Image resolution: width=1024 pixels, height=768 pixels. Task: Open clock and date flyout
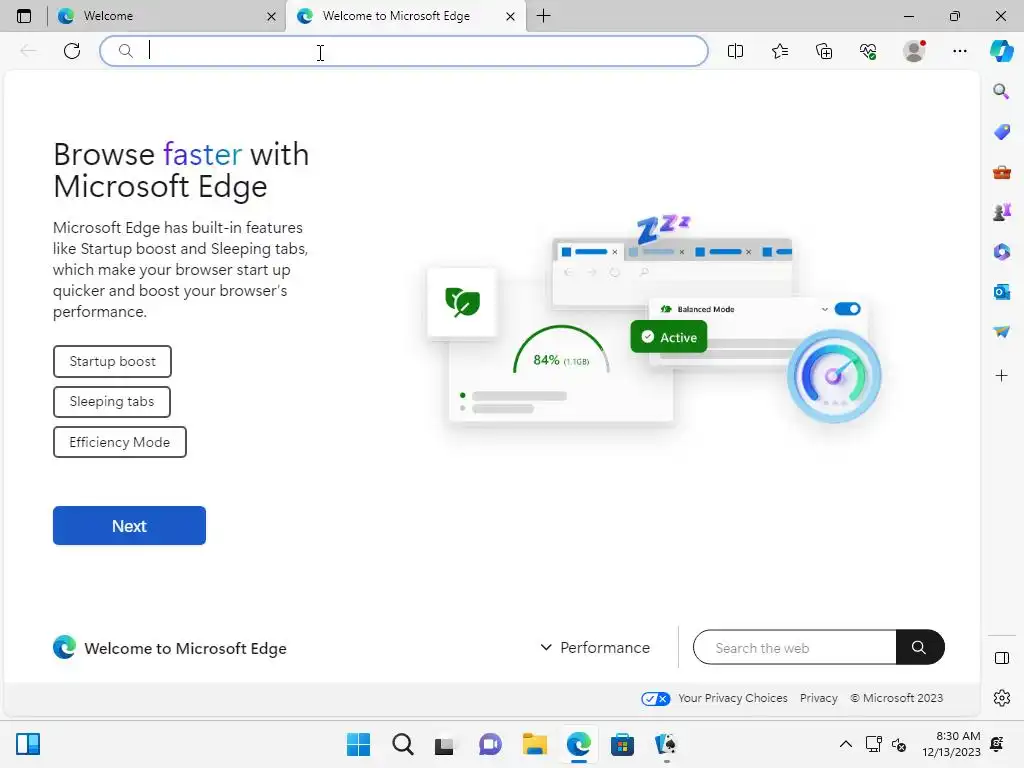tap(951, 744)
